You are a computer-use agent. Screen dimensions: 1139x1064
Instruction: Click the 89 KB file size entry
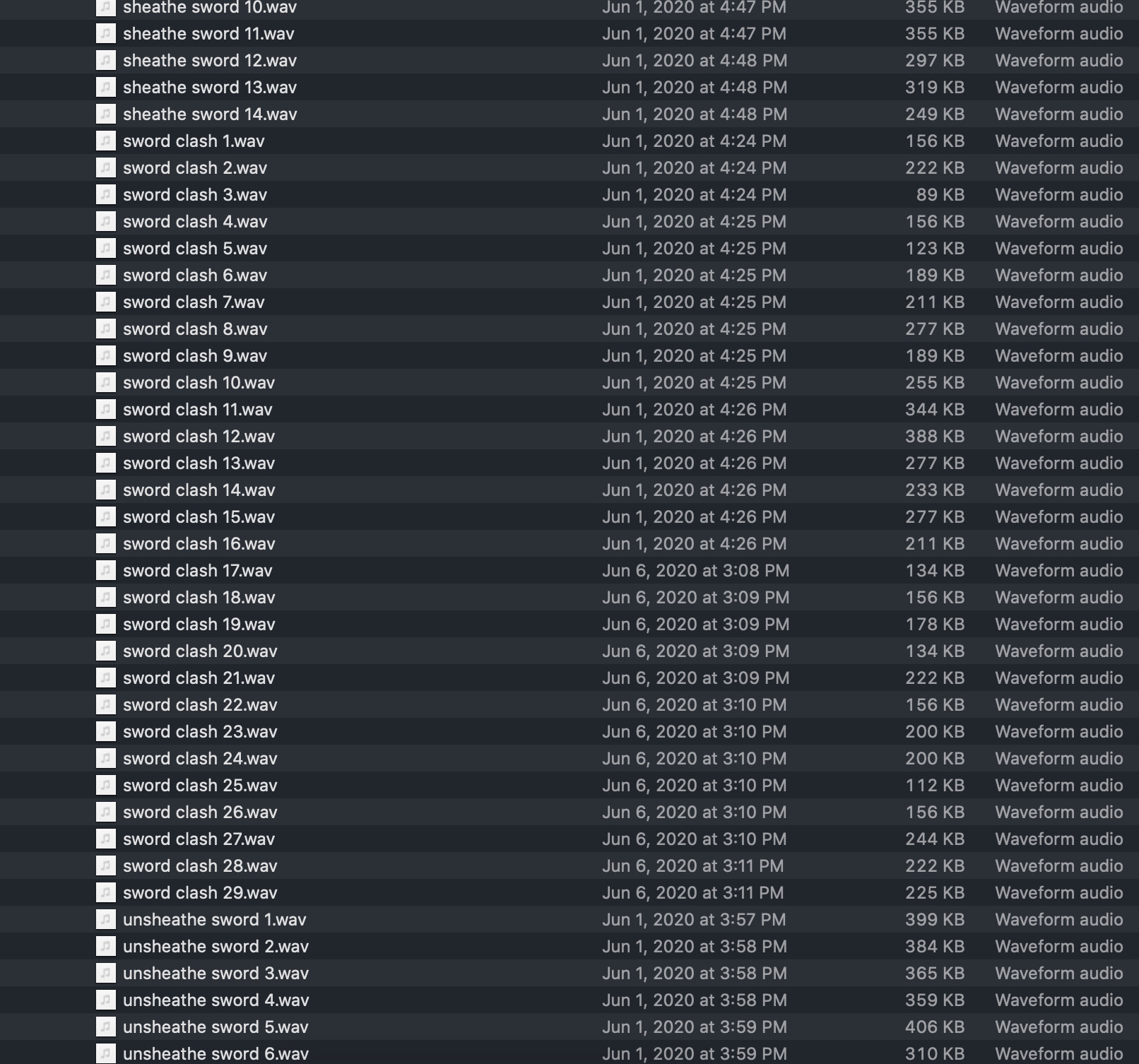(x=940, y=194)
